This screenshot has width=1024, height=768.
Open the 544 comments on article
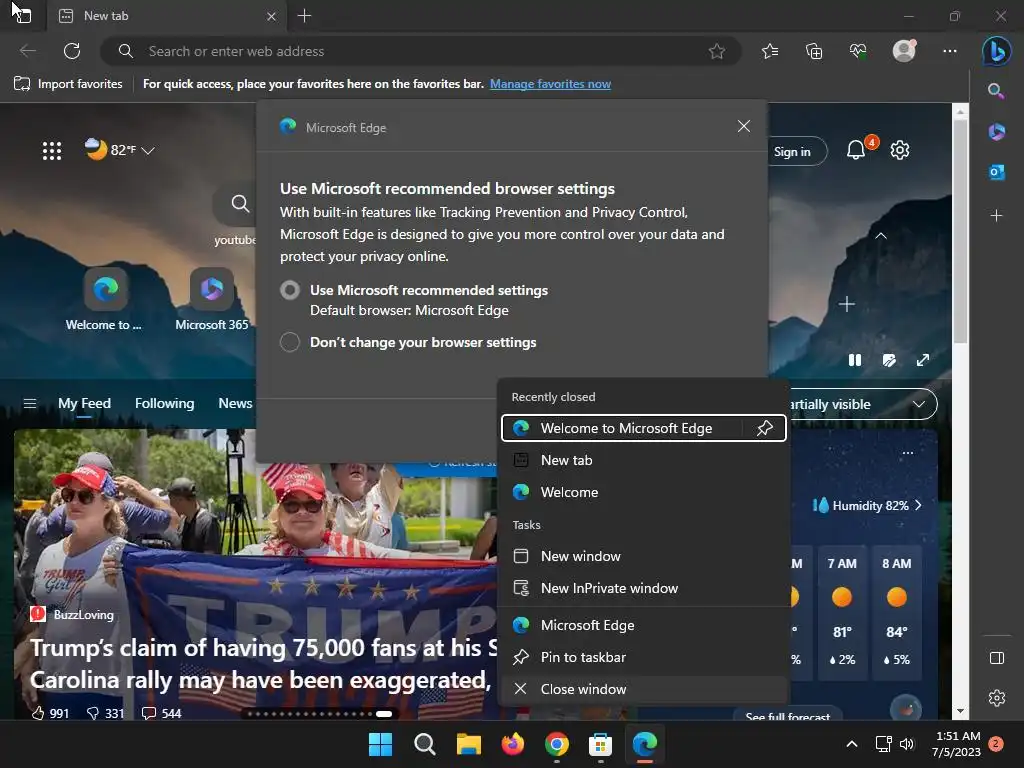click(161, 713)
